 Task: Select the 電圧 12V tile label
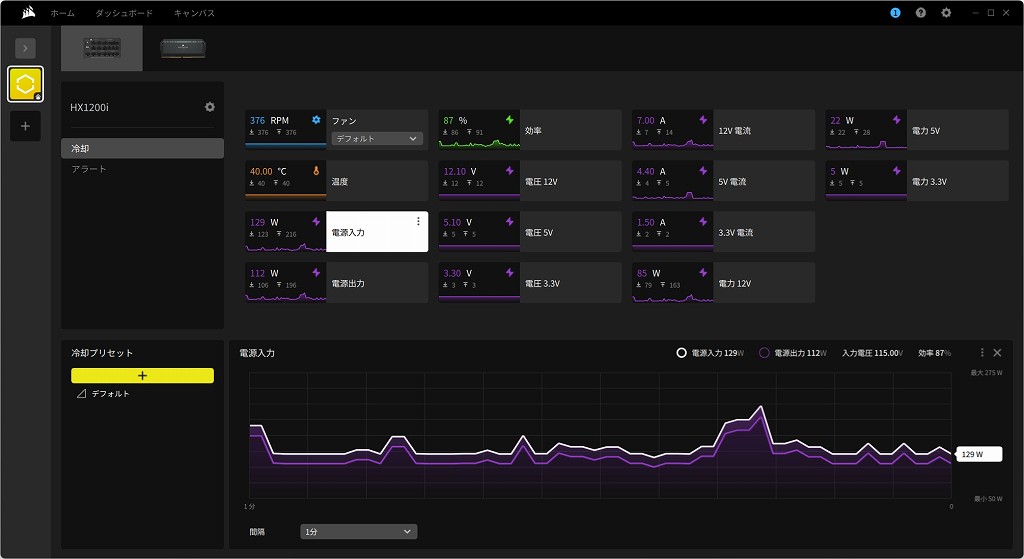click(x=541, y=182)
